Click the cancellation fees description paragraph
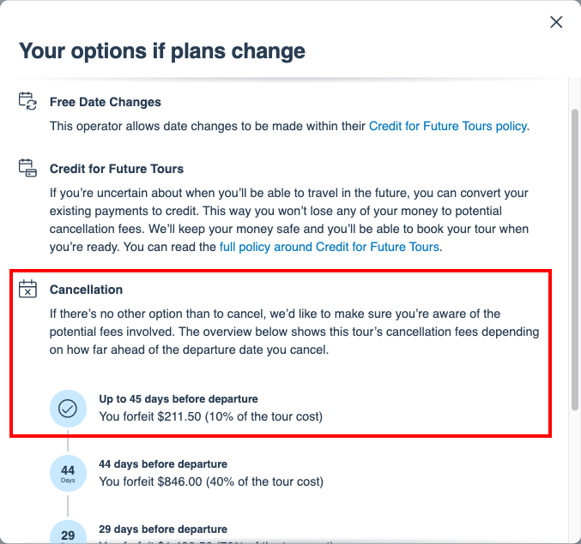Screen dimensions: 581x544 (294, 332)
